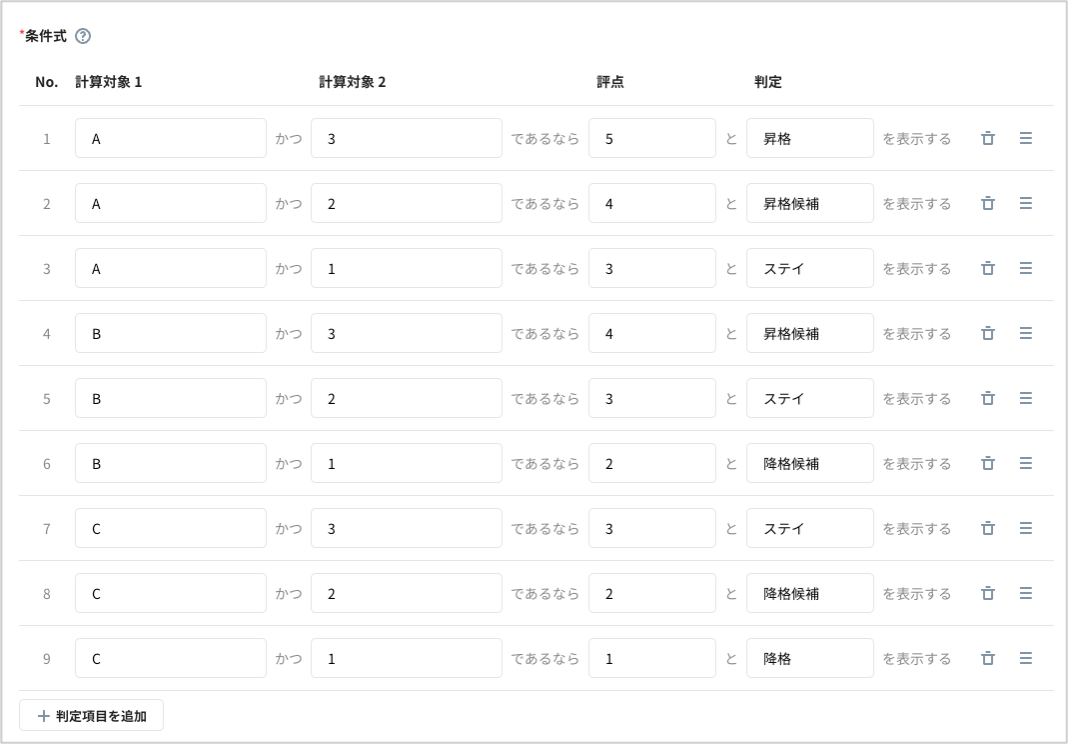The width and height of the screenshot is (1068, 744).
Task: Delete condition row 1 with trash icon
Action: [988, 138]
